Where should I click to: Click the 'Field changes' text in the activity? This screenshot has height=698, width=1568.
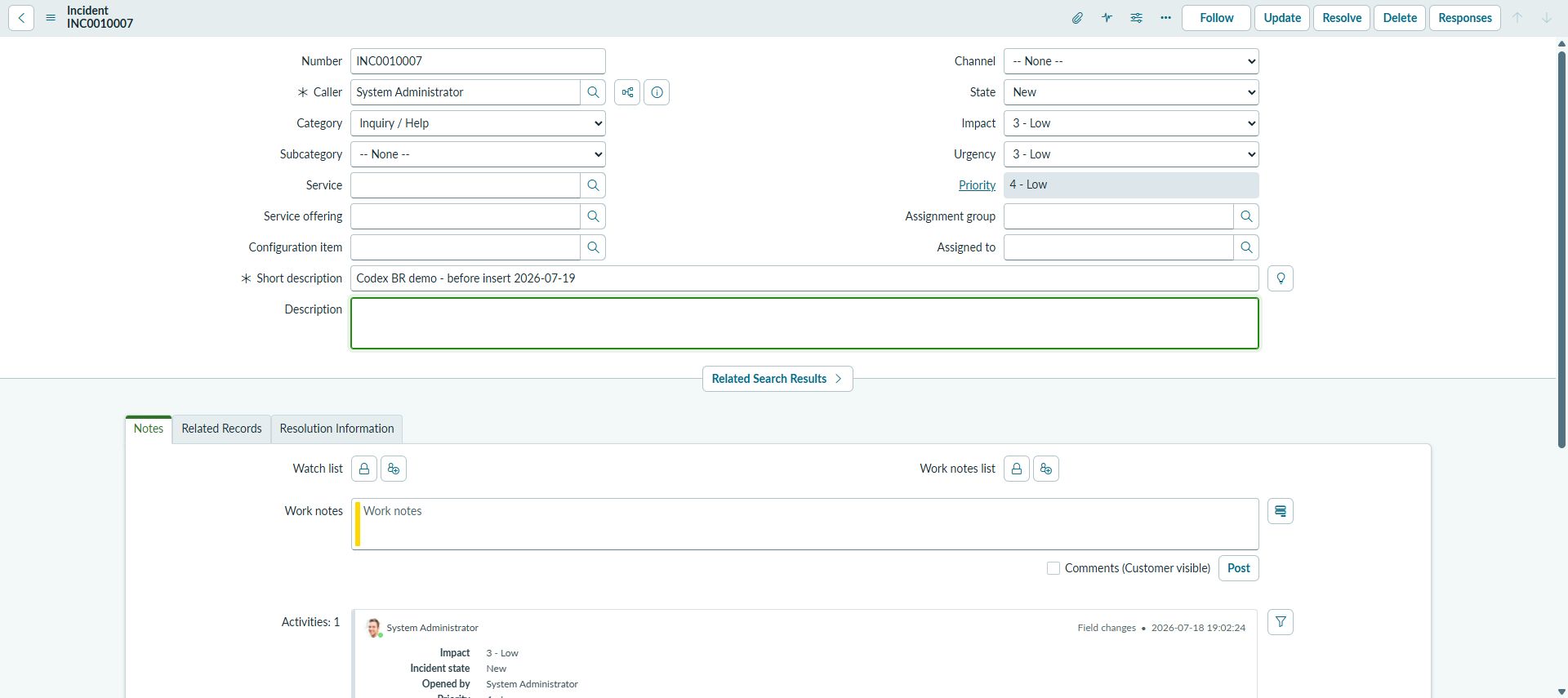1107,628
